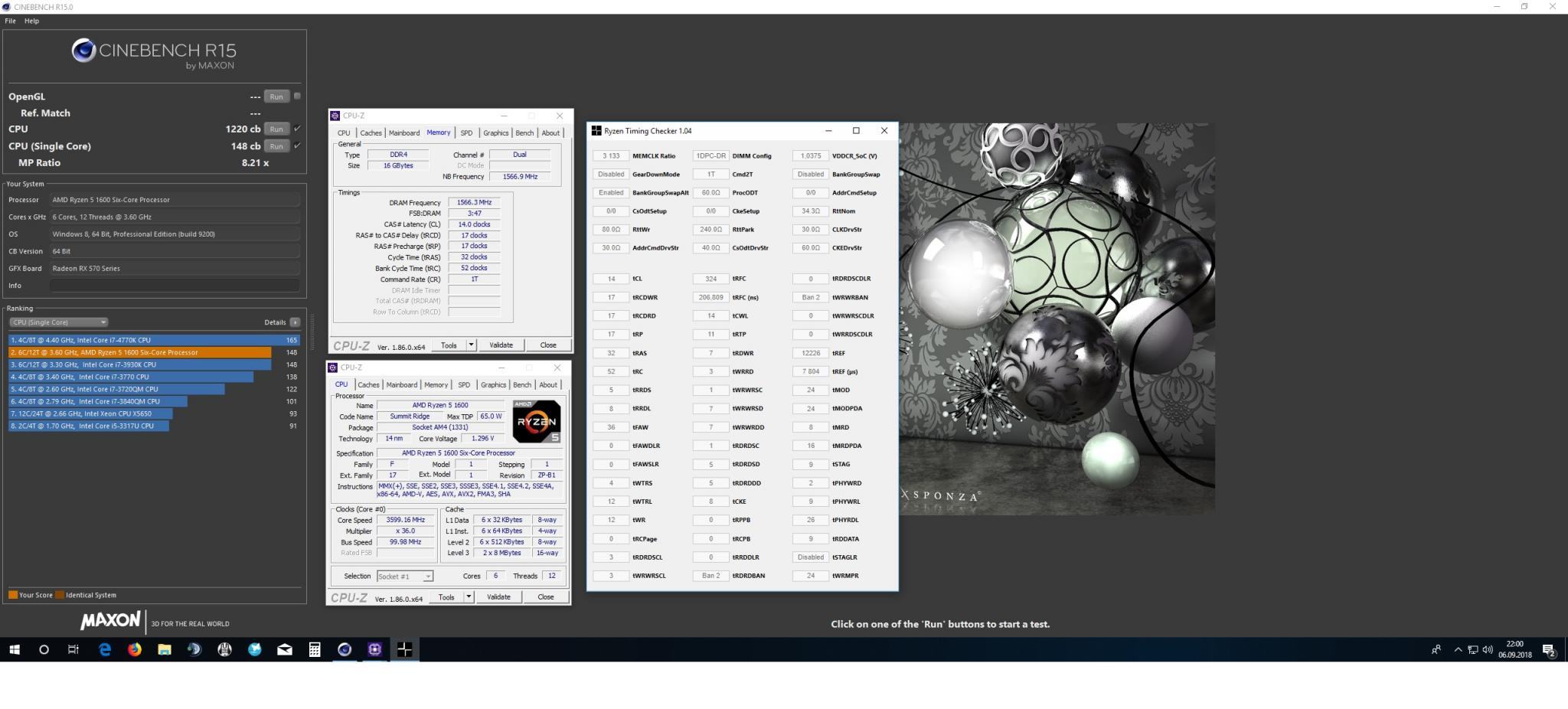Screen dimensions: 1568x709
Task: Run the CPU benchmark
Action: pyautogui.click(x=276, y=129)
